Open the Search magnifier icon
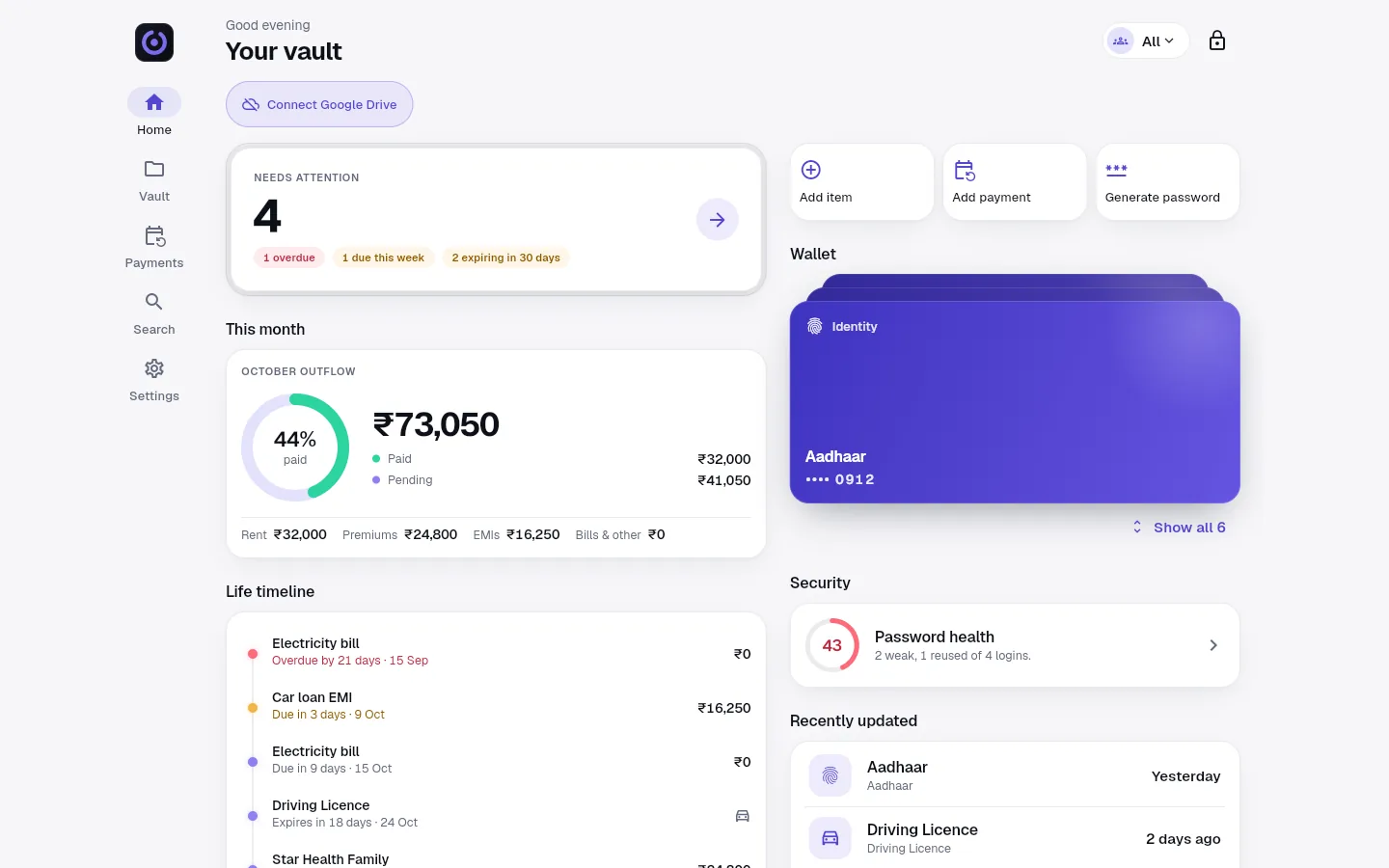The height and width of the screenshot is (868, 1389). point(154,302)
